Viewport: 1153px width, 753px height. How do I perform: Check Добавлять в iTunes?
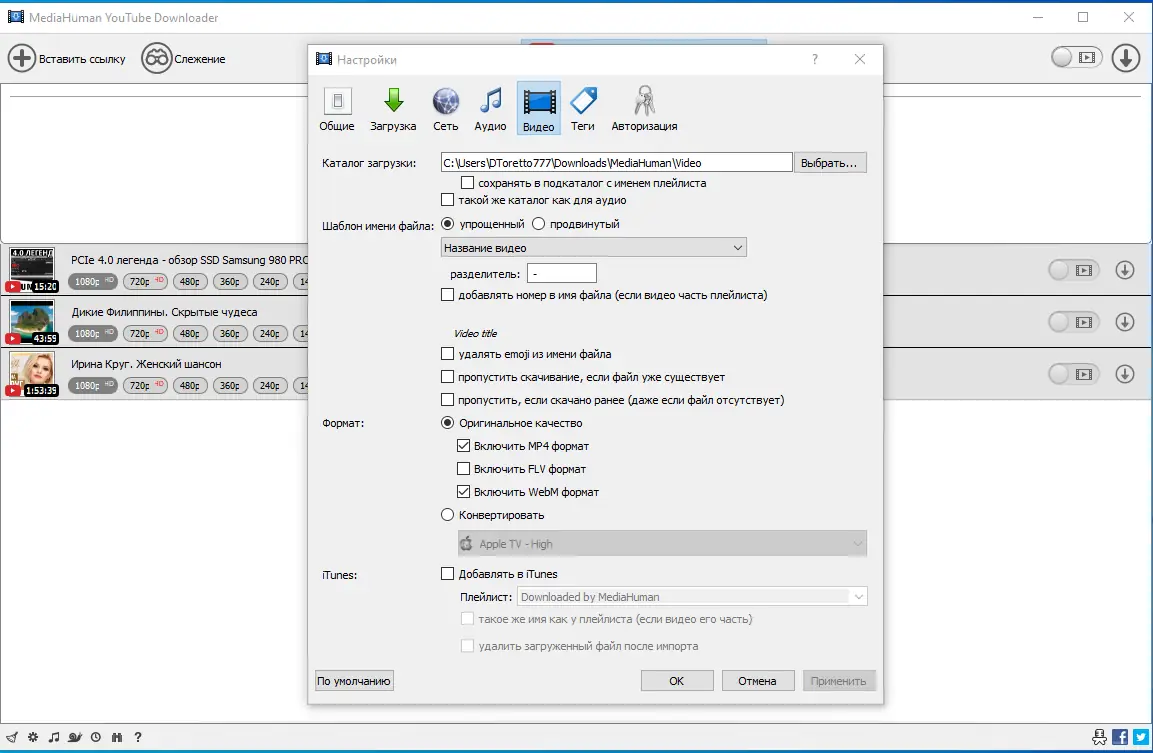[x=447, y=573]
